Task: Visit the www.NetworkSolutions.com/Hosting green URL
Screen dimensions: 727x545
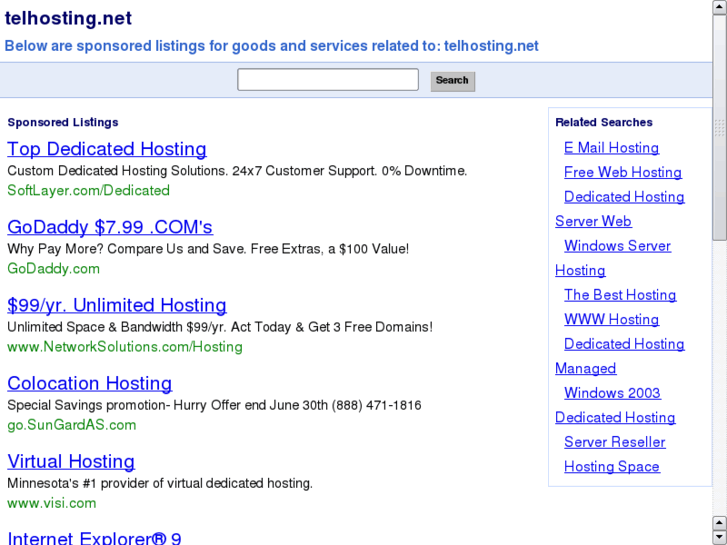Action: 125,346
